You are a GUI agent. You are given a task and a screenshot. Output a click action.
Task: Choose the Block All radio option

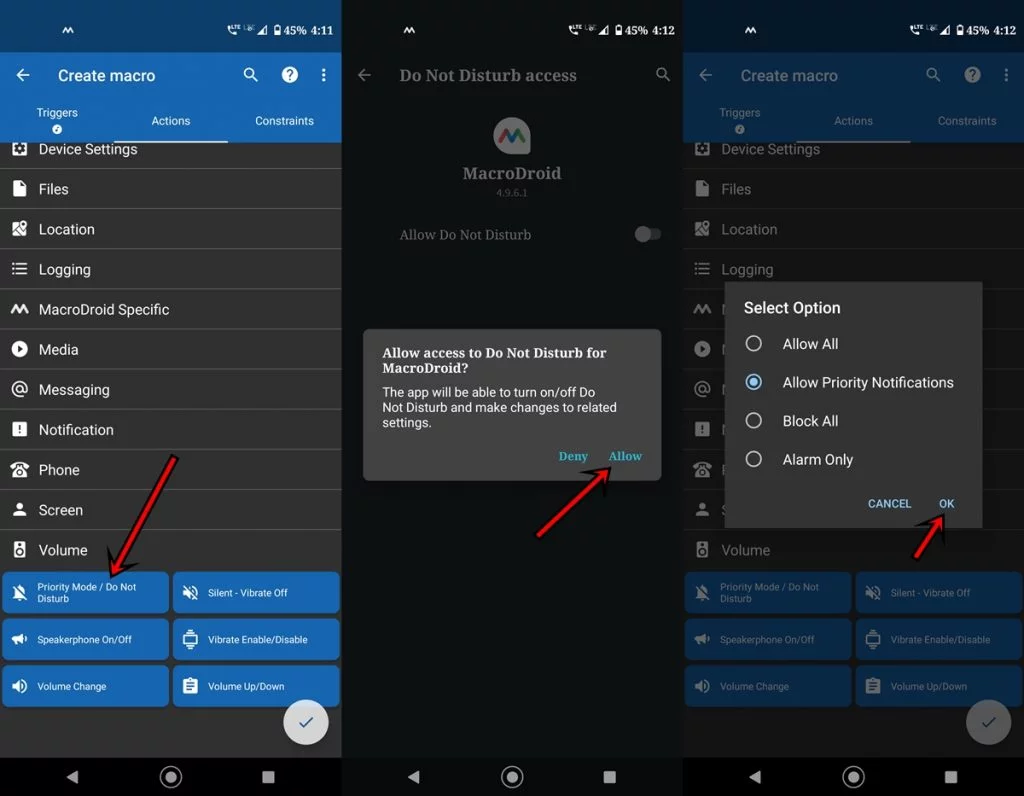tap(754, 421)
